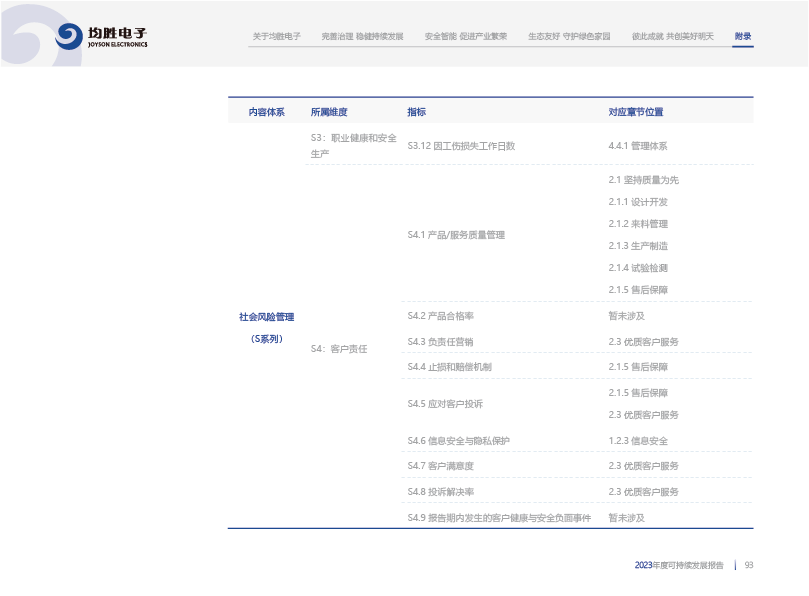Open 2.1.4 试验检测 section reference
Image resolution: width=809 pixels, height=596 pixels.
pyautogui.click(x=638, y=268)
